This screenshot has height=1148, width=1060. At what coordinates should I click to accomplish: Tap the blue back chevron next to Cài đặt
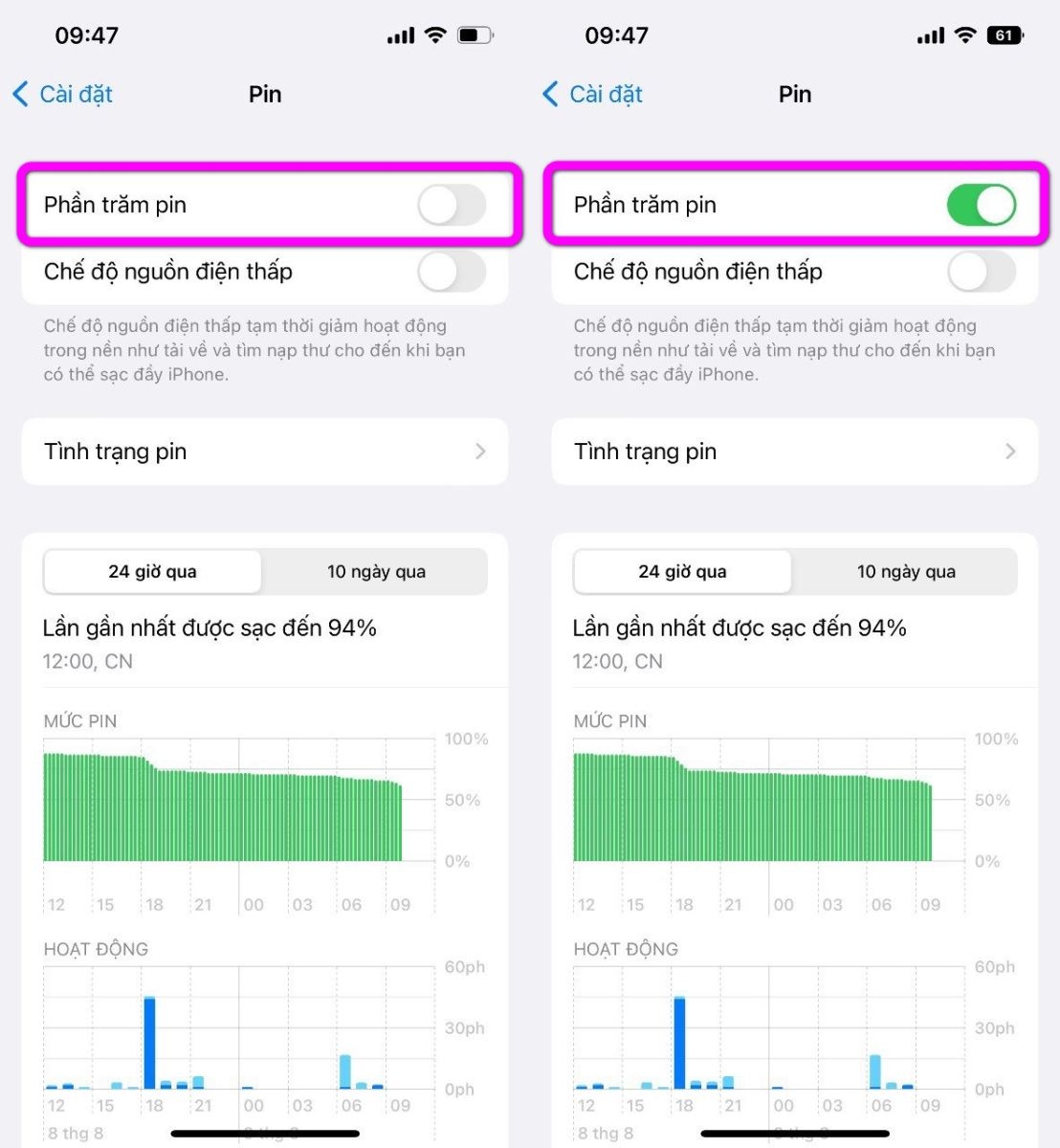pyautogui.click(x=19, y=94)
